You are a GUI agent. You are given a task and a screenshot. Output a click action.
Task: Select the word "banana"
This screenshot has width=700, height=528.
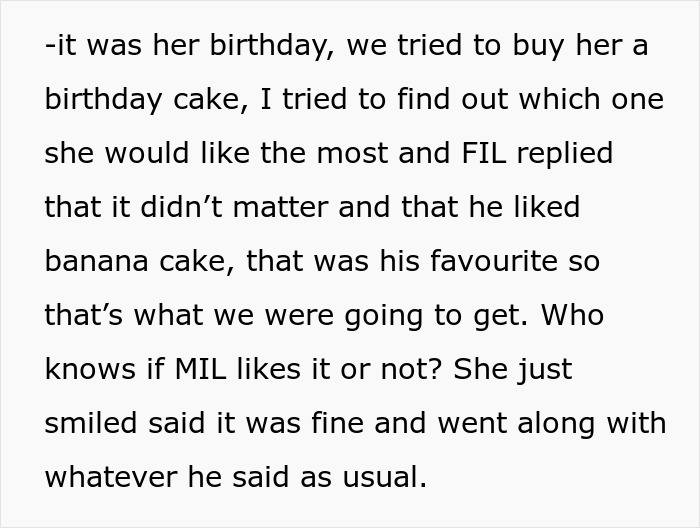coord(97,262)
